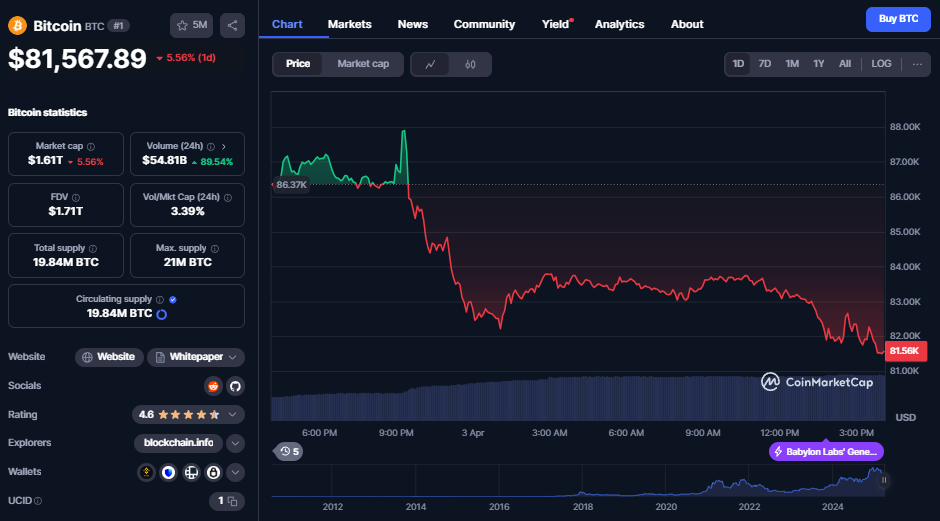Copy the UCID value icon

point(233,501)
